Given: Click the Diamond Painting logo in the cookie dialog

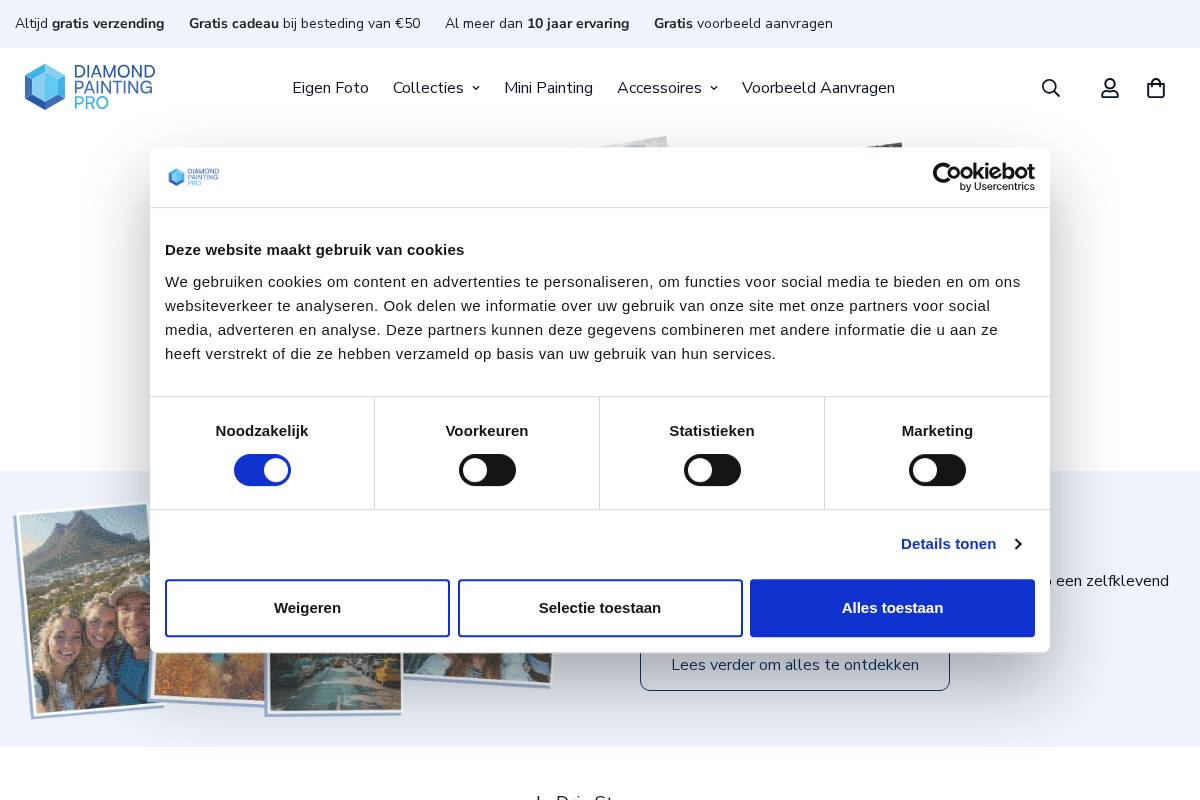Looking at the screenshot, I should [x=193, y=177].
